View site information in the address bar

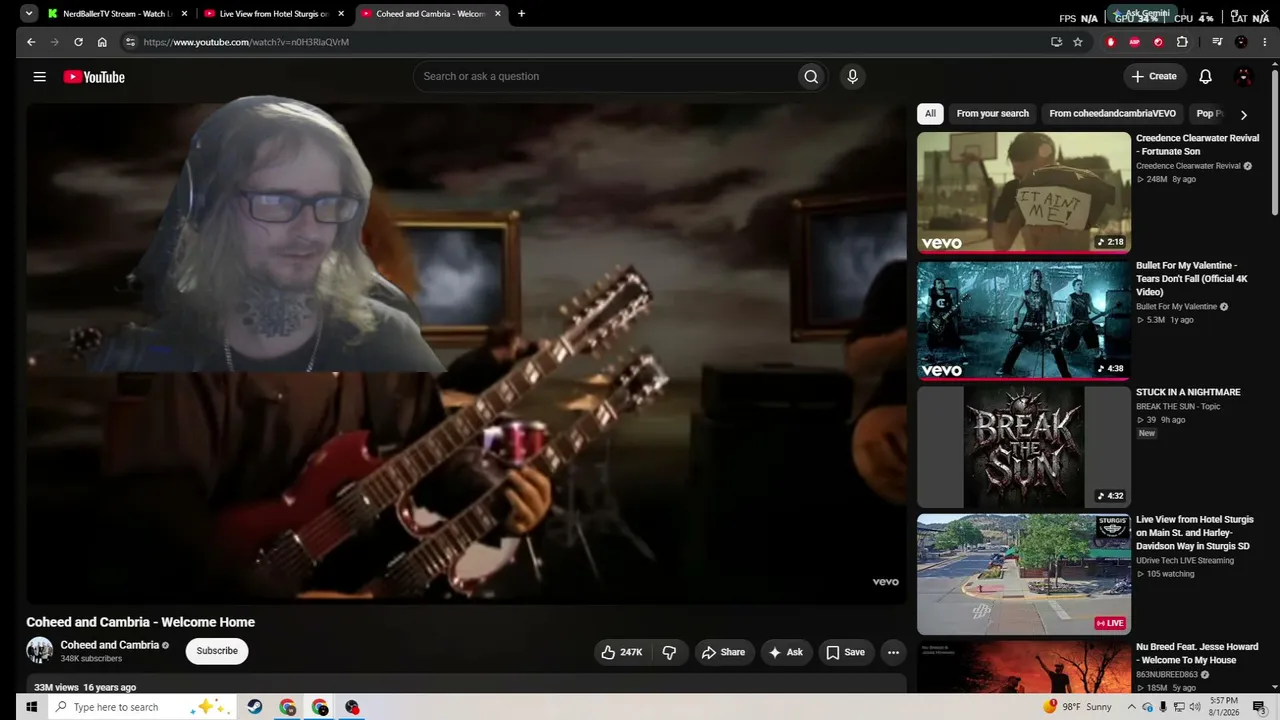coord(129,42)
